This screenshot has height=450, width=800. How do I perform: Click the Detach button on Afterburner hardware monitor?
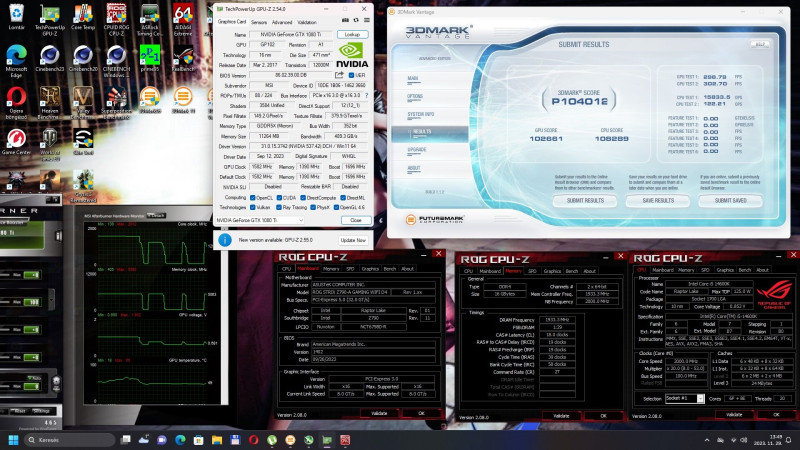click(x=156, y=216)
